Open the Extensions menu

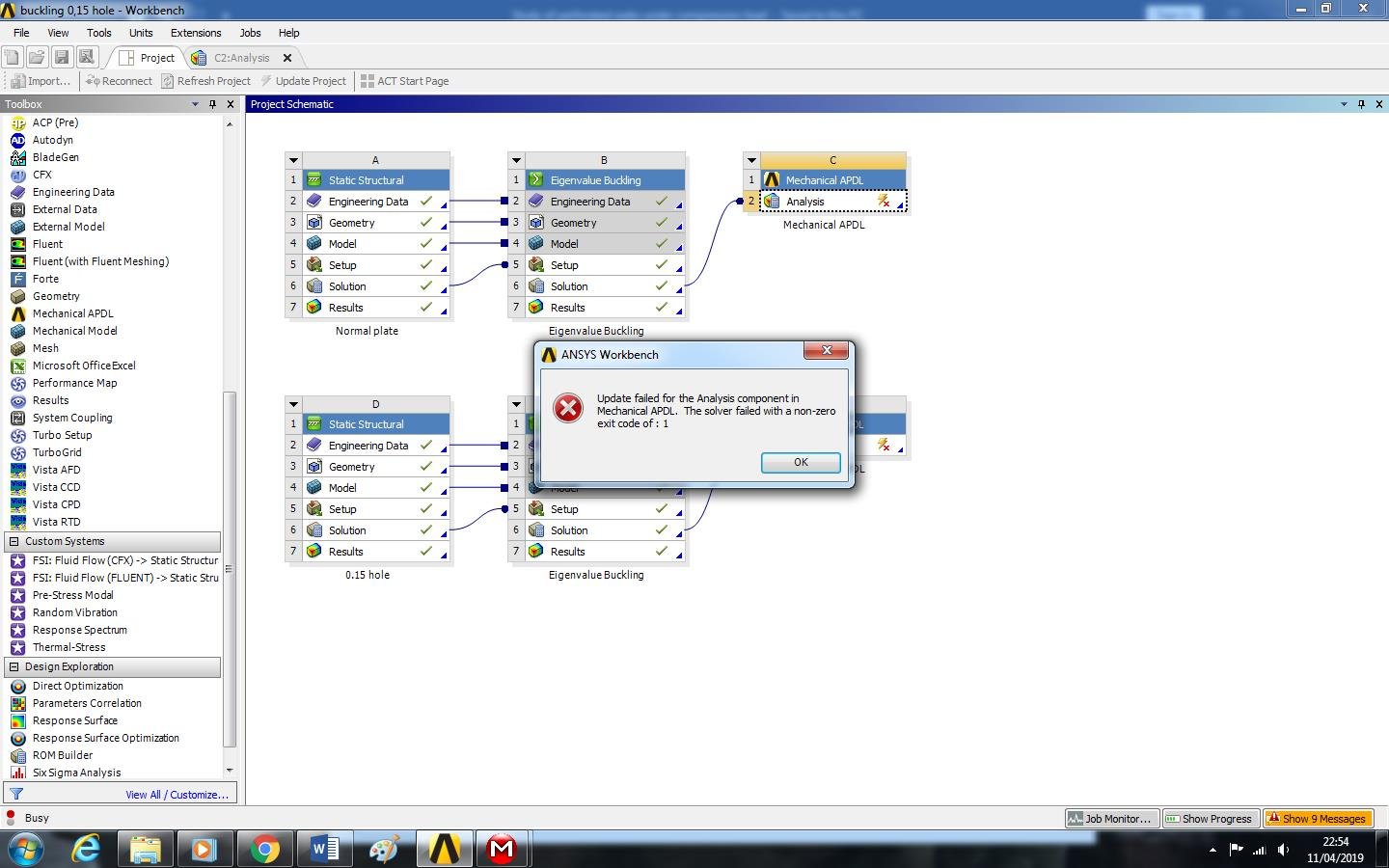(x=196, y=33)
